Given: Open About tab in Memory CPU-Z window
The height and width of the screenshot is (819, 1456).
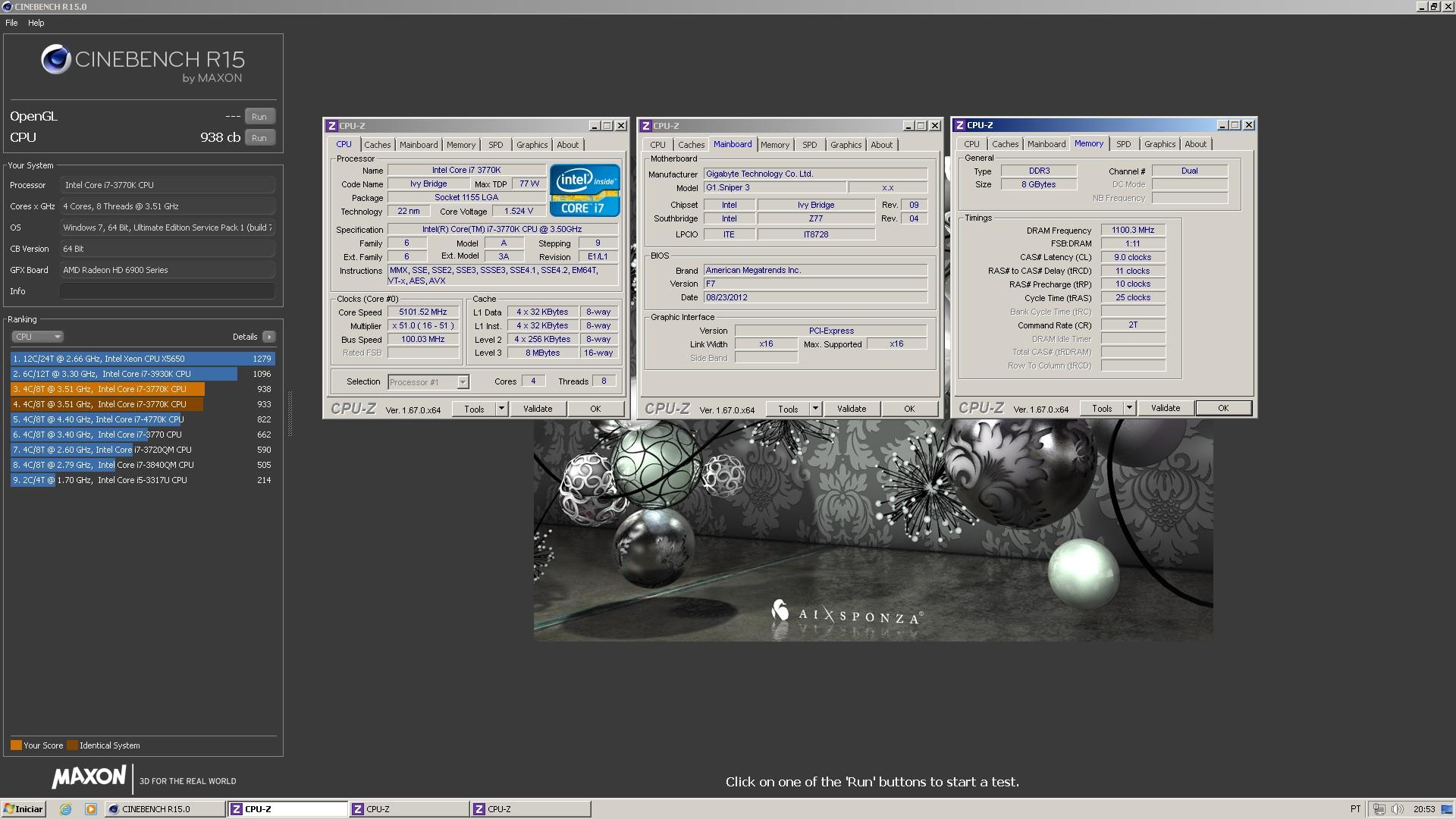Looking at the screenshot, I should point(1196,144).
